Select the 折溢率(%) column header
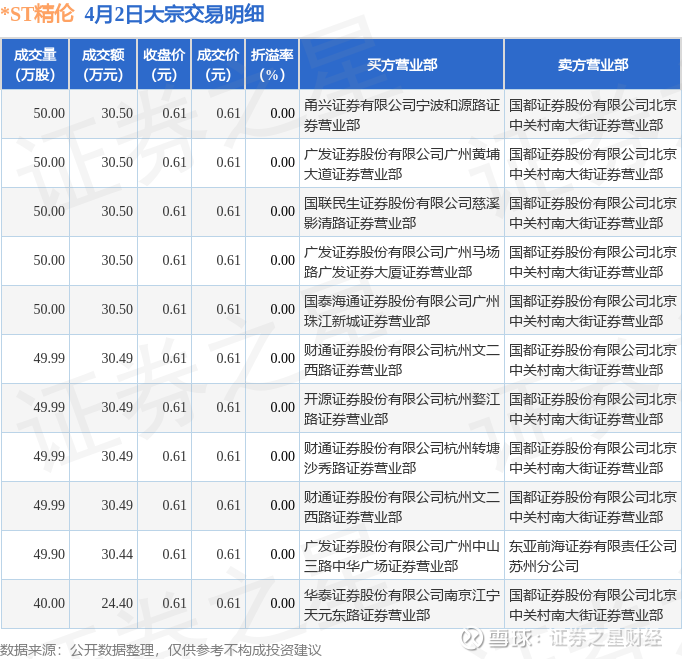The height and width of the screenshot is (659, 682). pyautogui.click(x=272, y=64)
